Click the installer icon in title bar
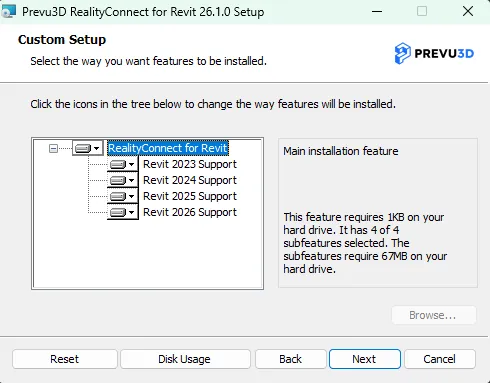 coord(8,11)
